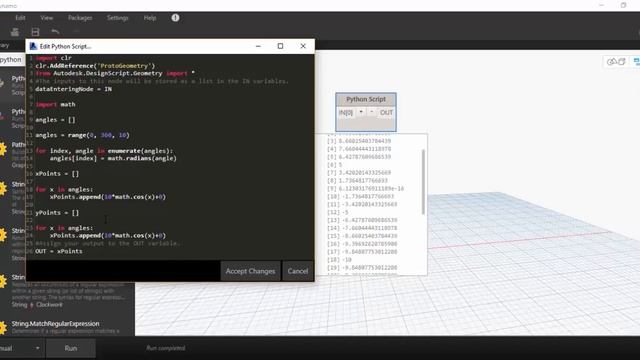This screenshot has width=640, height=360.
Task: Click the redo toolbar icon
Action: pyautogui.click(x=76, y=32)
